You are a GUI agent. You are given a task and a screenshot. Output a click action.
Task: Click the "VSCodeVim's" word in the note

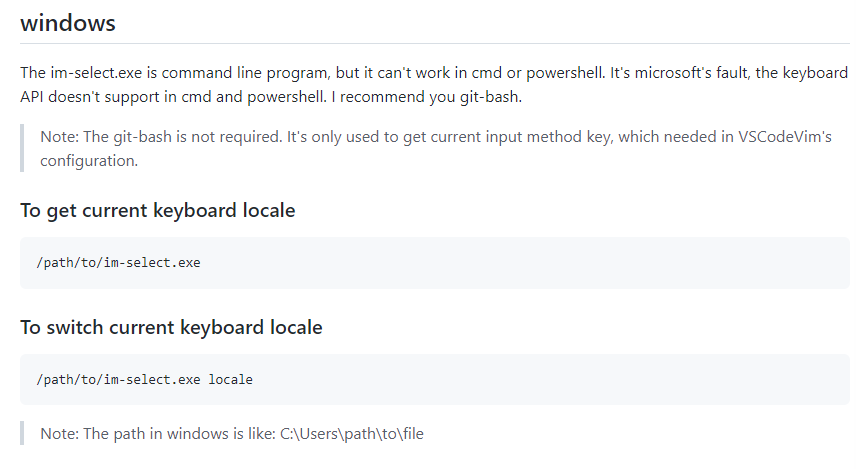[x=786, y=136]
